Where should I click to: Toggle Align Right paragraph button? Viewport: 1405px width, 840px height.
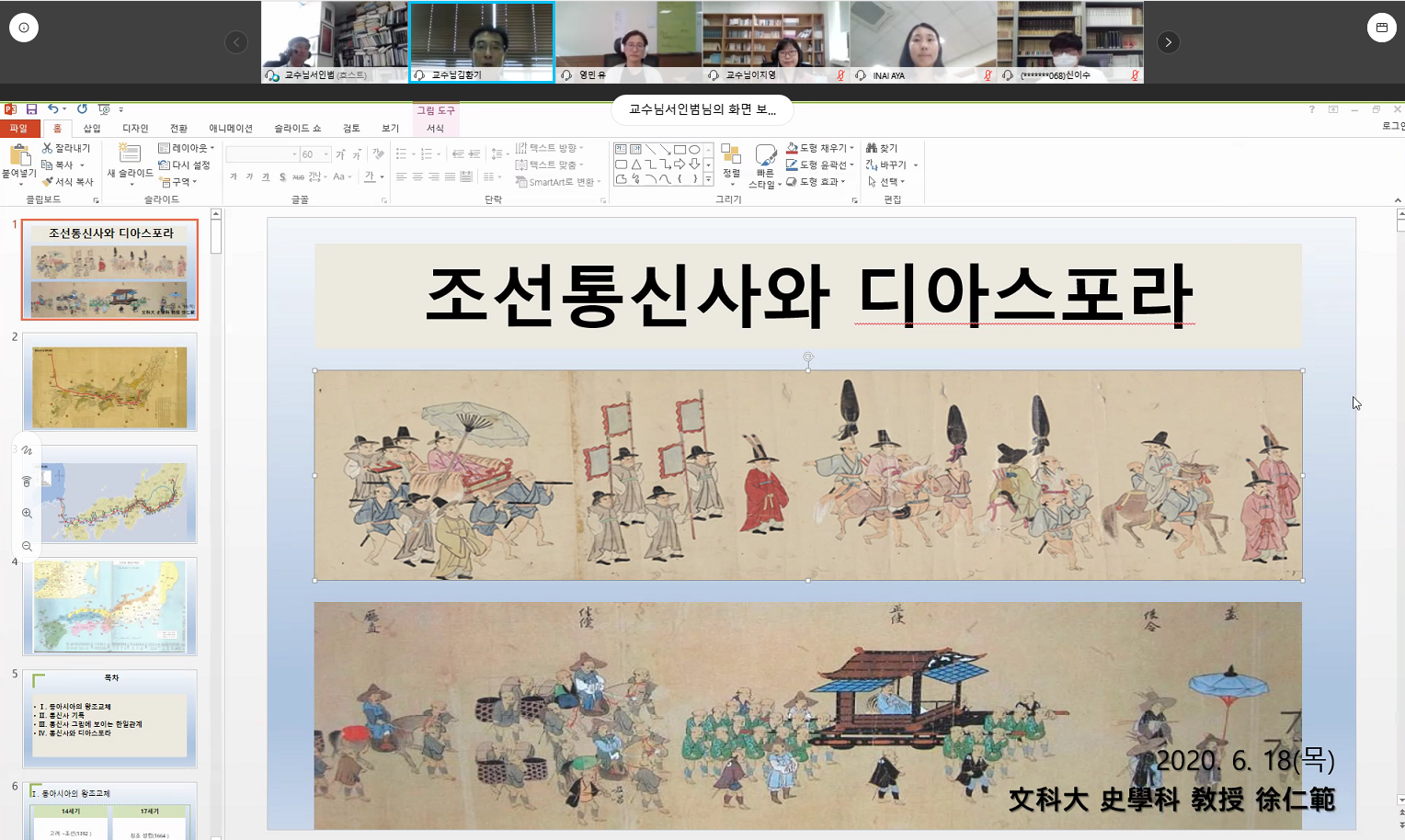point(434,176)
